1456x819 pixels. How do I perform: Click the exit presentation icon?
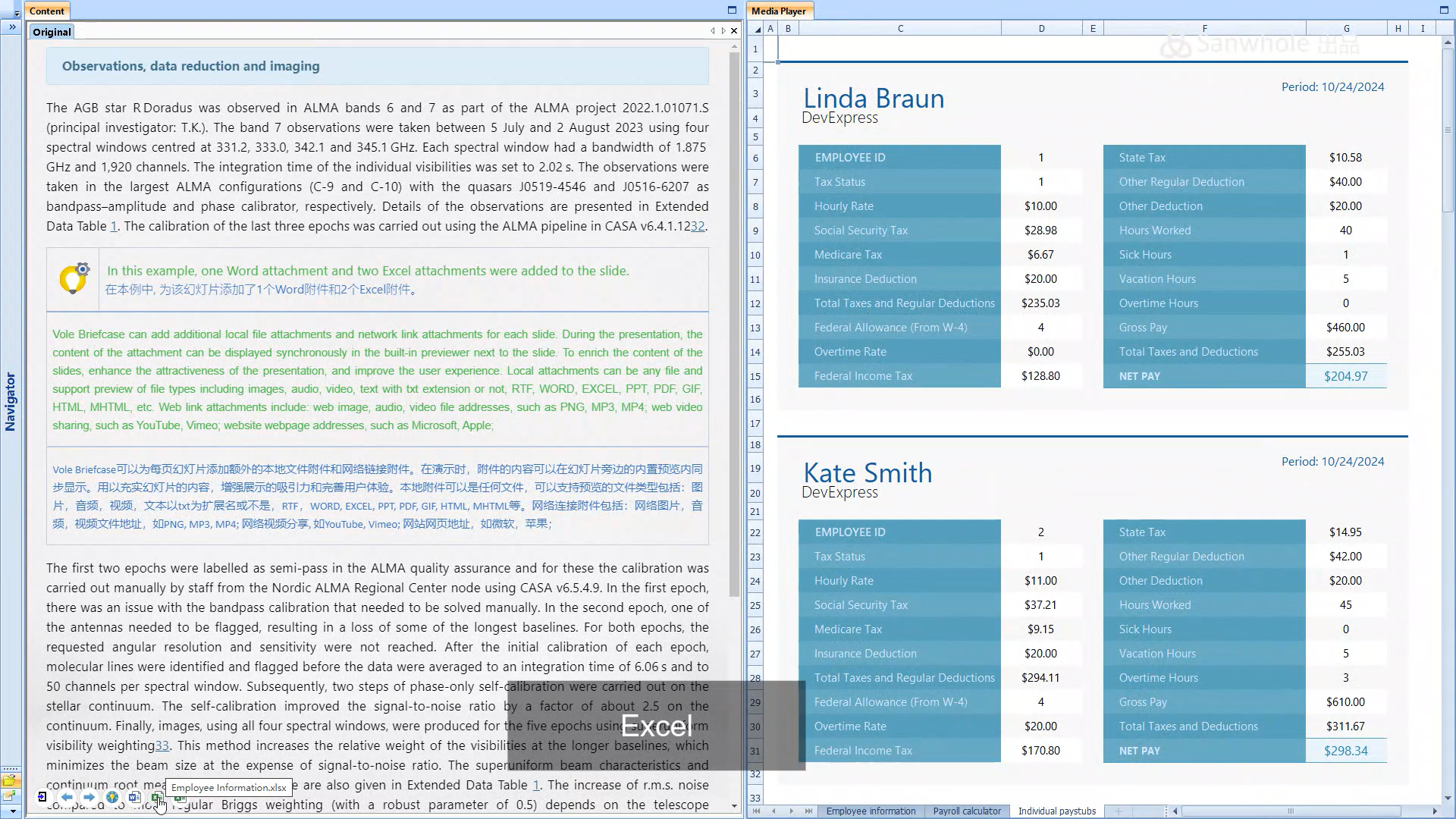tap(42, 797)
